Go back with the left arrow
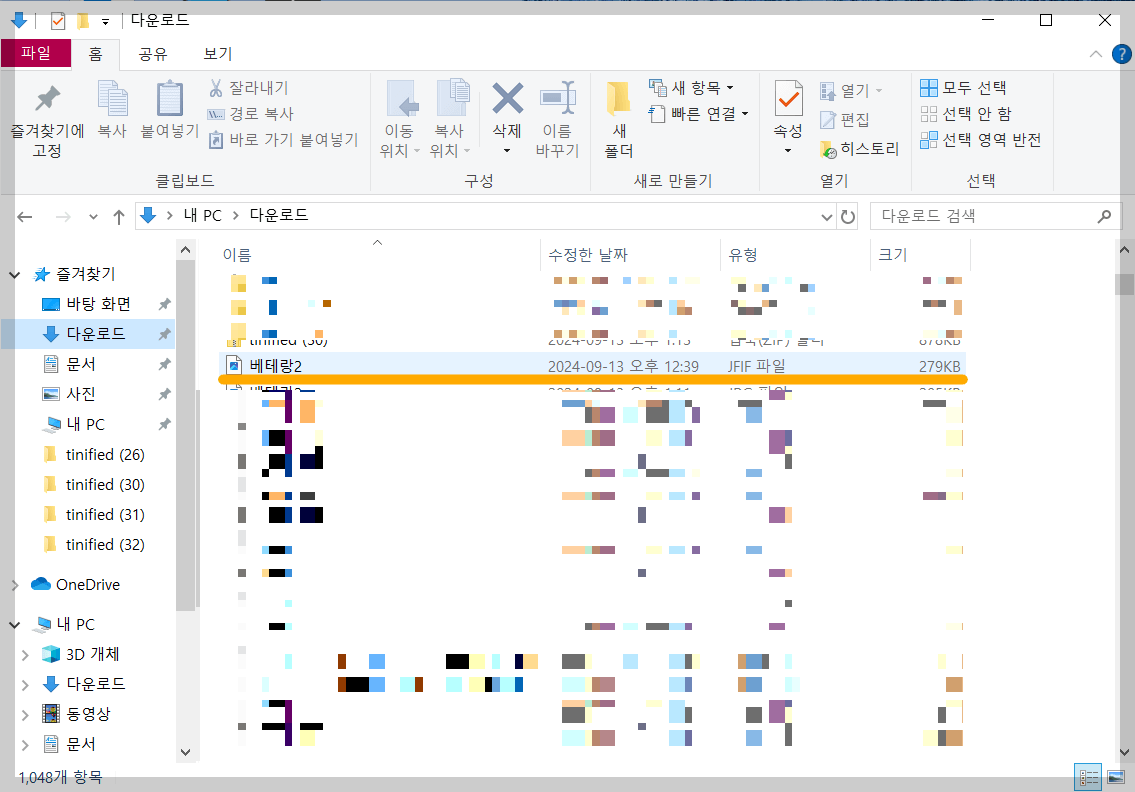 pyautogui.click(x=25, y=216)
